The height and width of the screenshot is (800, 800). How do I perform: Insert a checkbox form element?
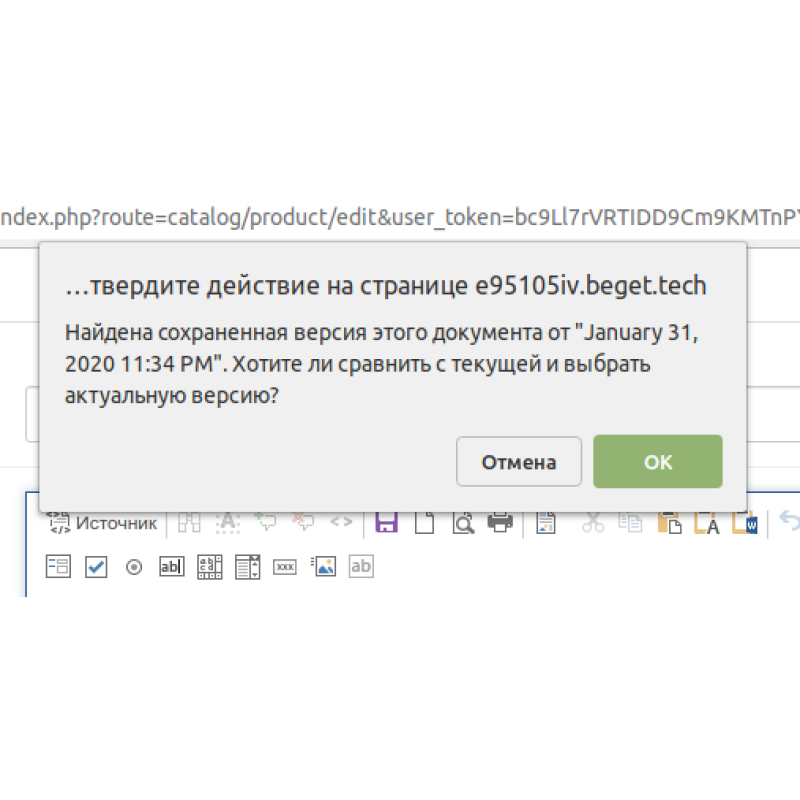[96, 566]
